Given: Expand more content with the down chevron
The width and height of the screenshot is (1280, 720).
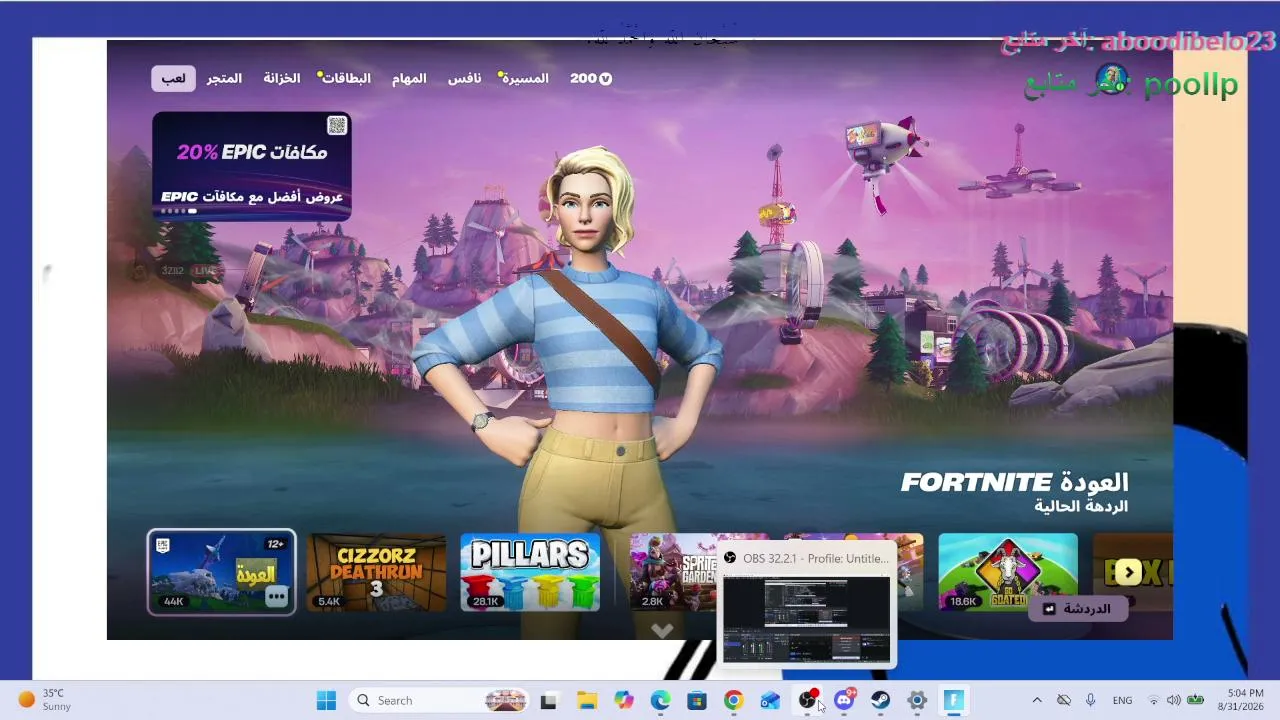Looking at the screenshot, I should click(661, 630).
